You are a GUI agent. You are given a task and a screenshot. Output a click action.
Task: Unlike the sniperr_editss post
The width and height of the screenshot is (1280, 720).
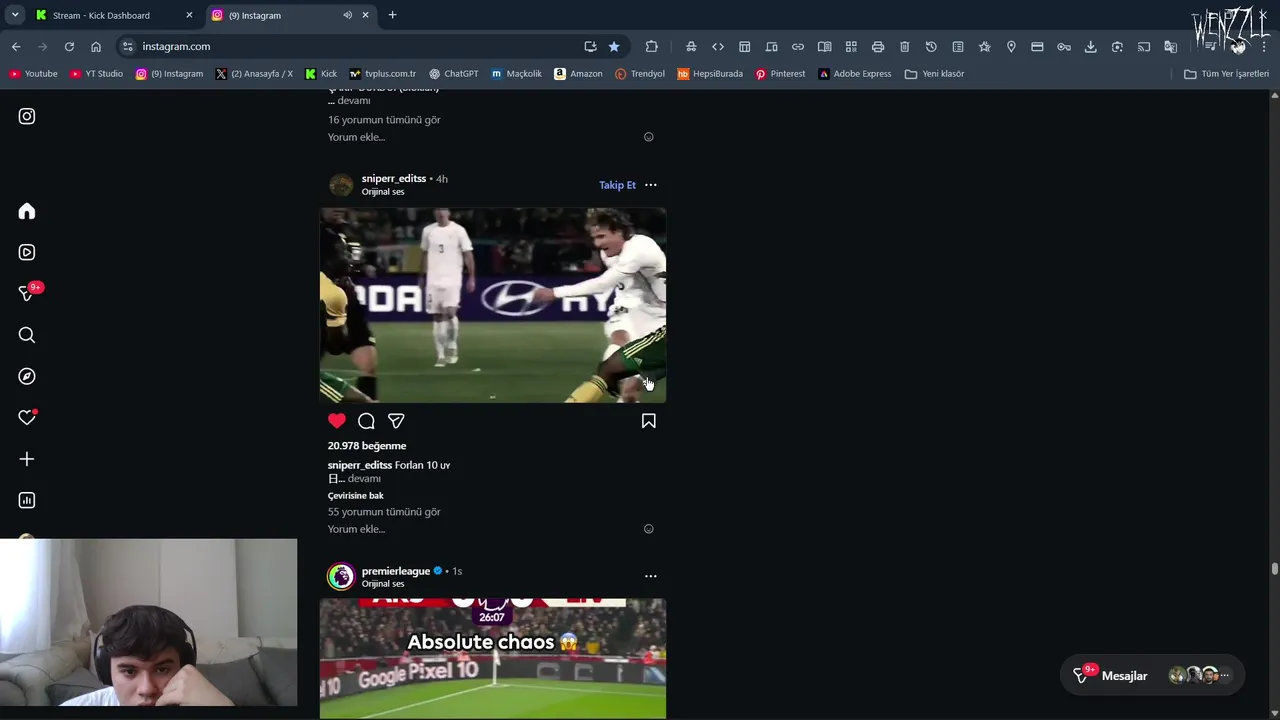pos(337,421)
